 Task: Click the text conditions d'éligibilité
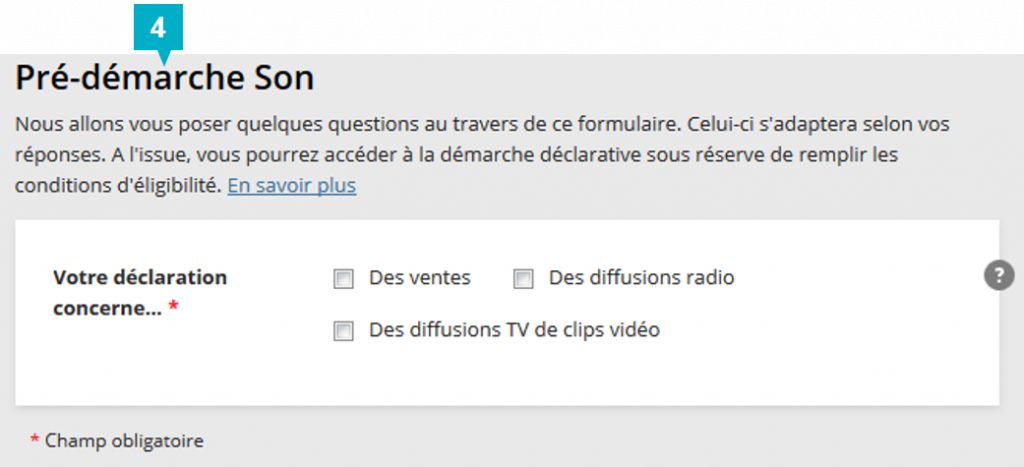118,186
